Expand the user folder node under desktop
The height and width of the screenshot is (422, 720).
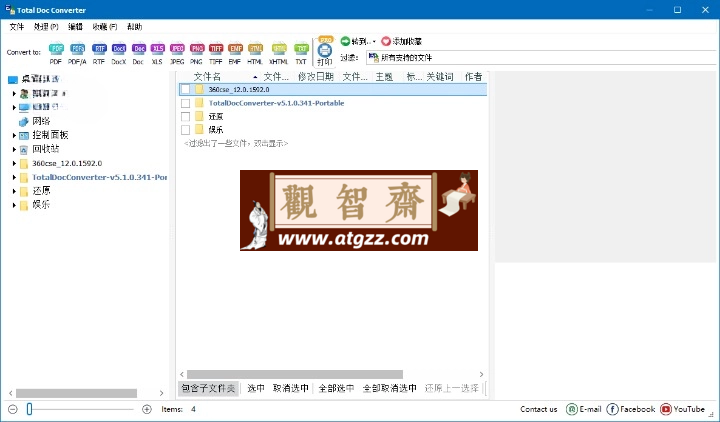point(14,94)
